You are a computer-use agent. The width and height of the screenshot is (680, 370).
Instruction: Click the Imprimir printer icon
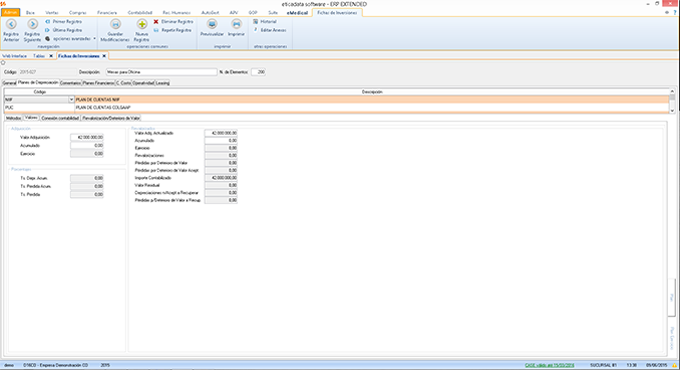(x=236, y=24)
